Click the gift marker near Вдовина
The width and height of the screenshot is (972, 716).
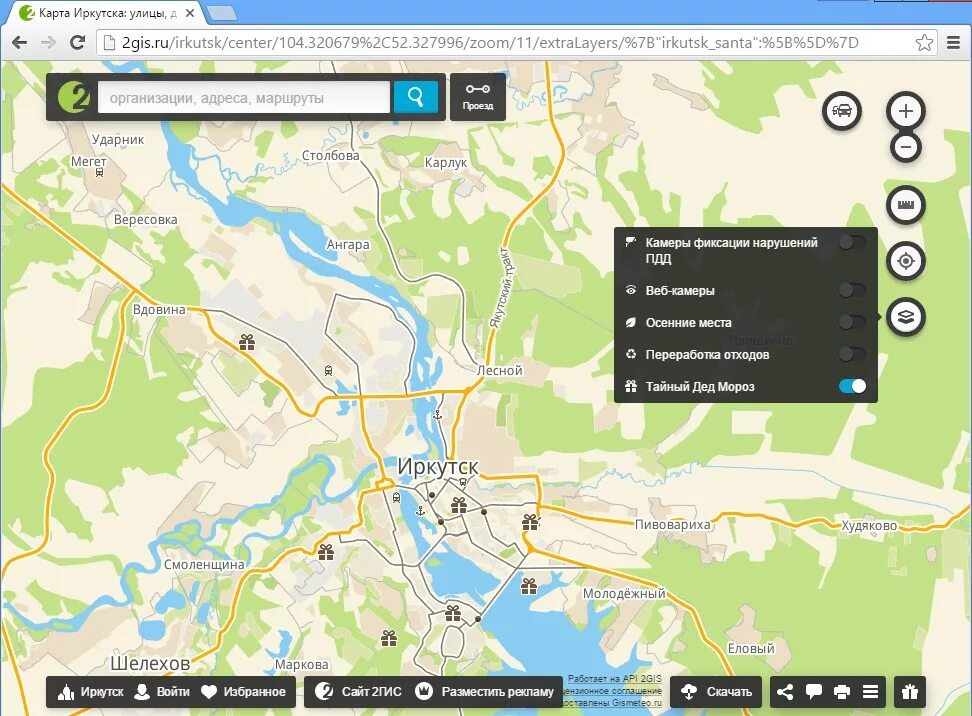(x=247, y=342)
